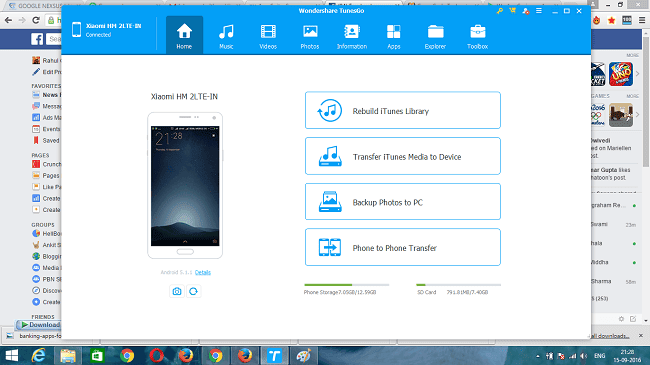This screenshot has width=650, height=365.
Task: Click the Facebook logo in browser
Action: (x=37, y=39)
